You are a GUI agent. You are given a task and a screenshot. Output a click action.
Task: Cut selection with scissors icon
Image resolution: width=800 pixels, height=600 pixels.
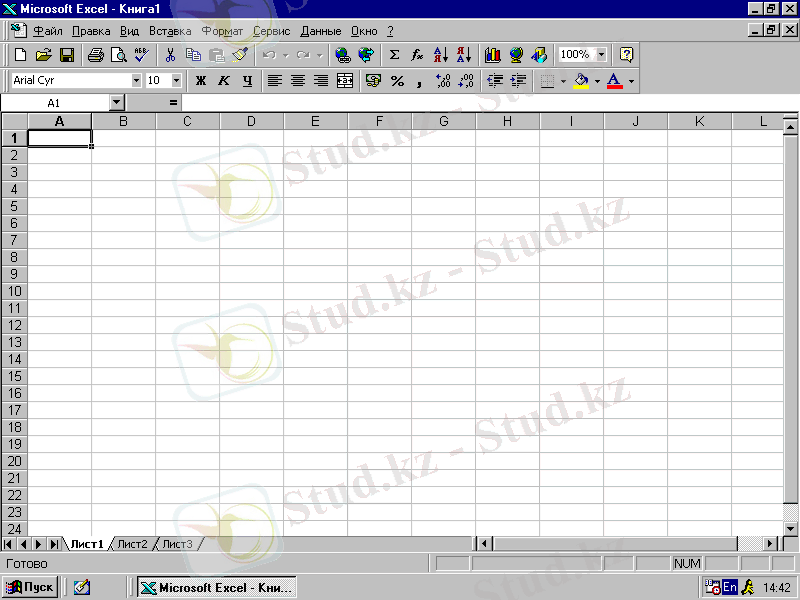[170, 55]
